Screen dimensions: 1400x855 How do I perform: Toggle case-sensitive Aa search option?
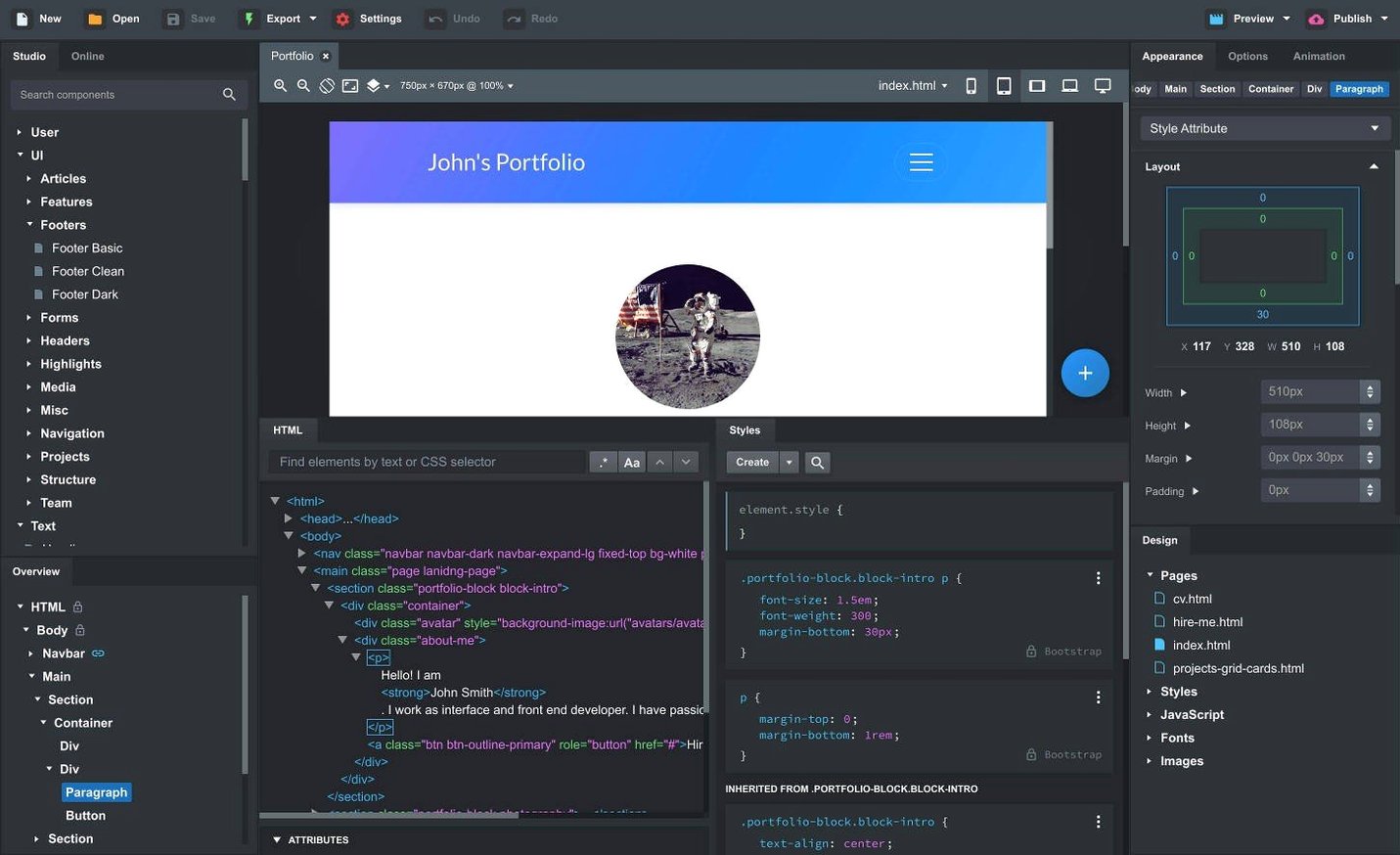pyautogui.click(x=632, y=462)
